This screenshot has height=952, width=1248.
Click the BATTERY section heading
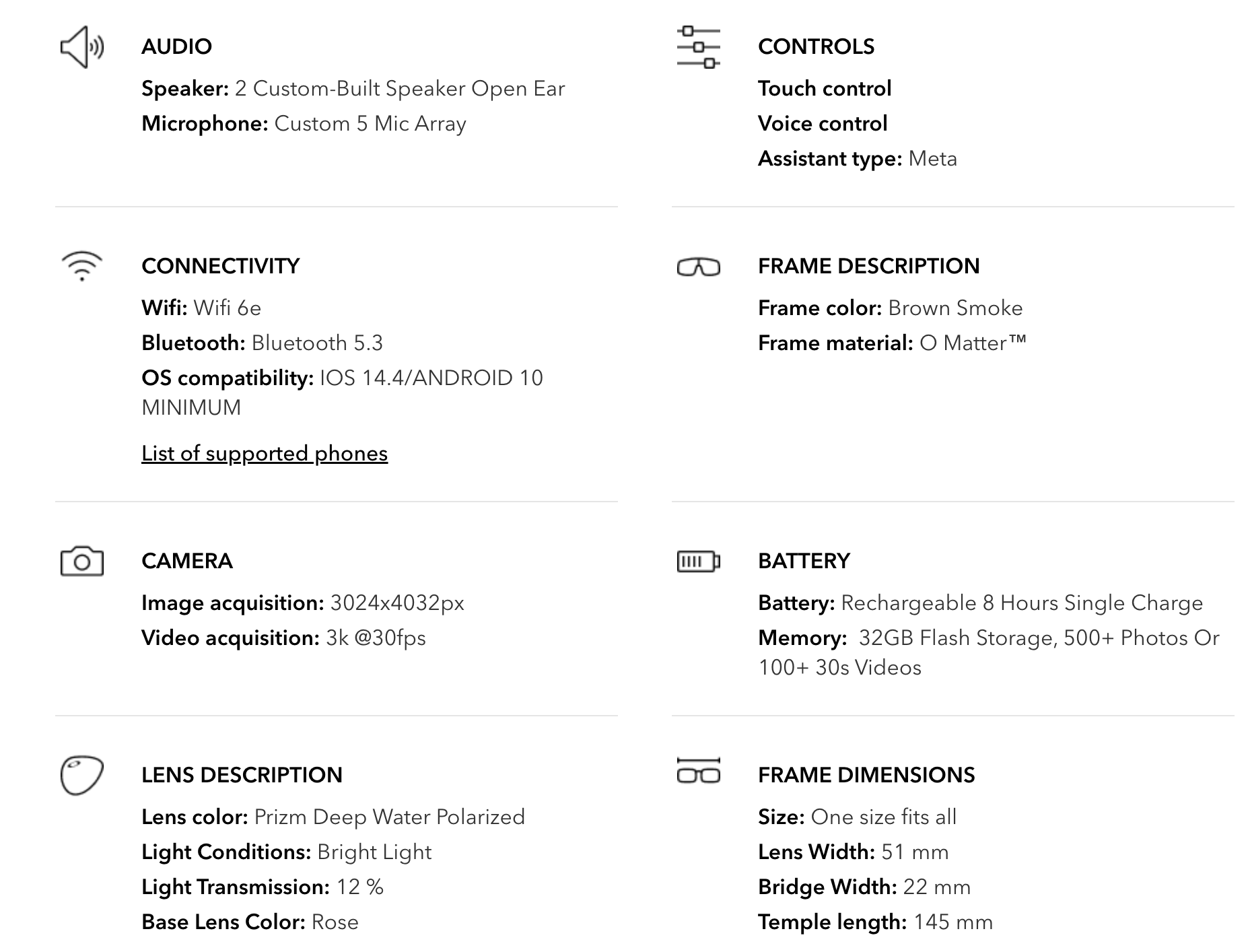804,561
